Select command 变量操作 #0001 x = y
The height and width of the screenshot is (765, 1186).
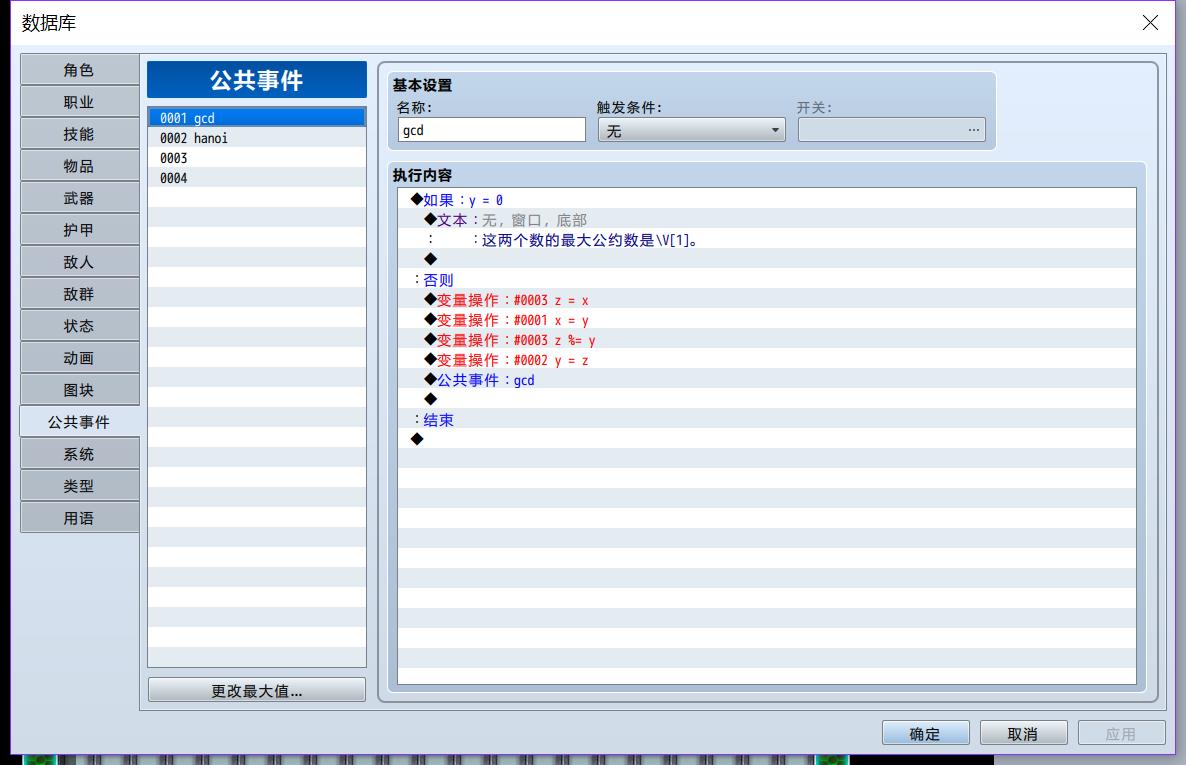pyautogui.click(x=766, y=320)
